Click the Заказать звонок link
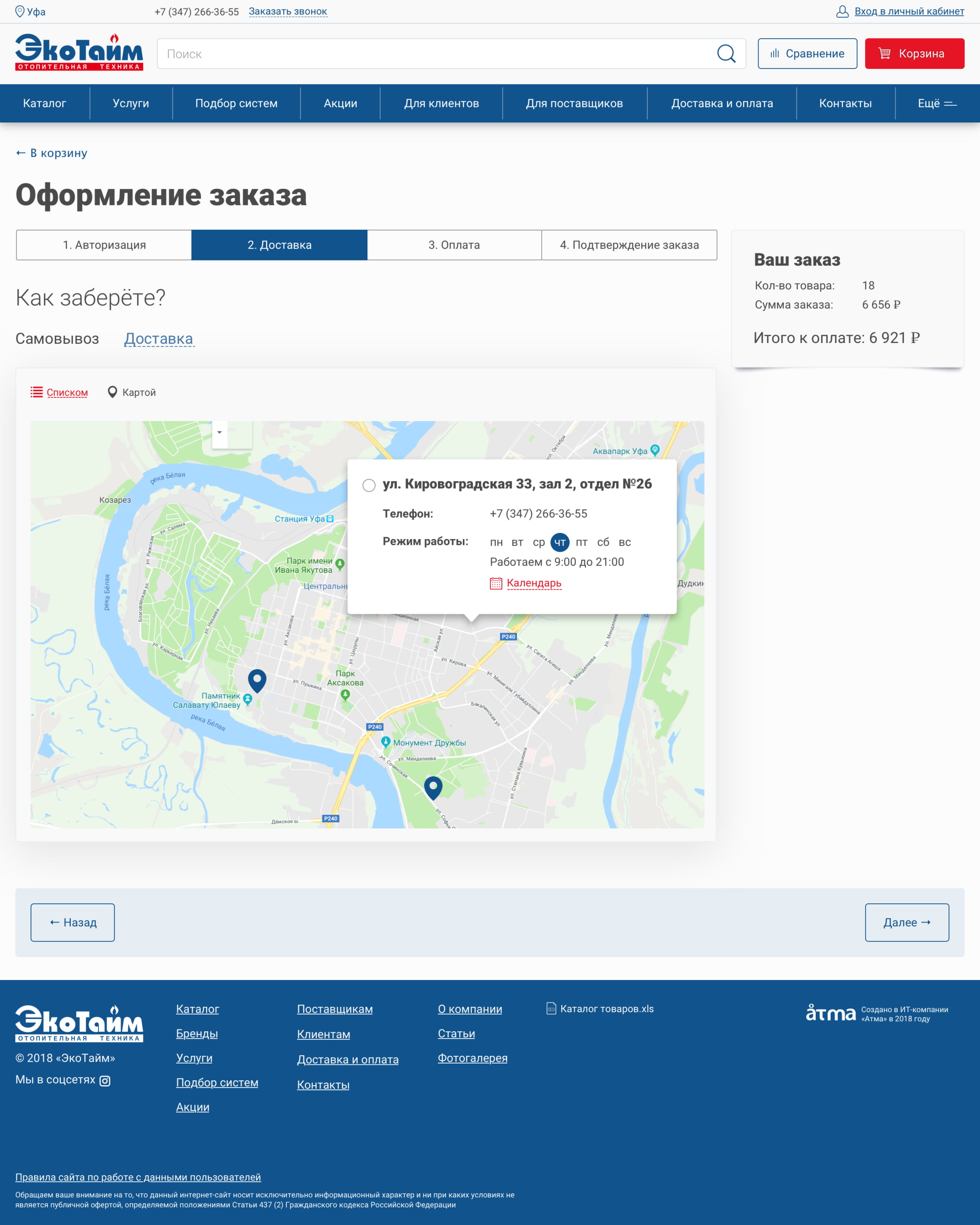This screenshot has height=1225, width=980. tap(288, 11)
